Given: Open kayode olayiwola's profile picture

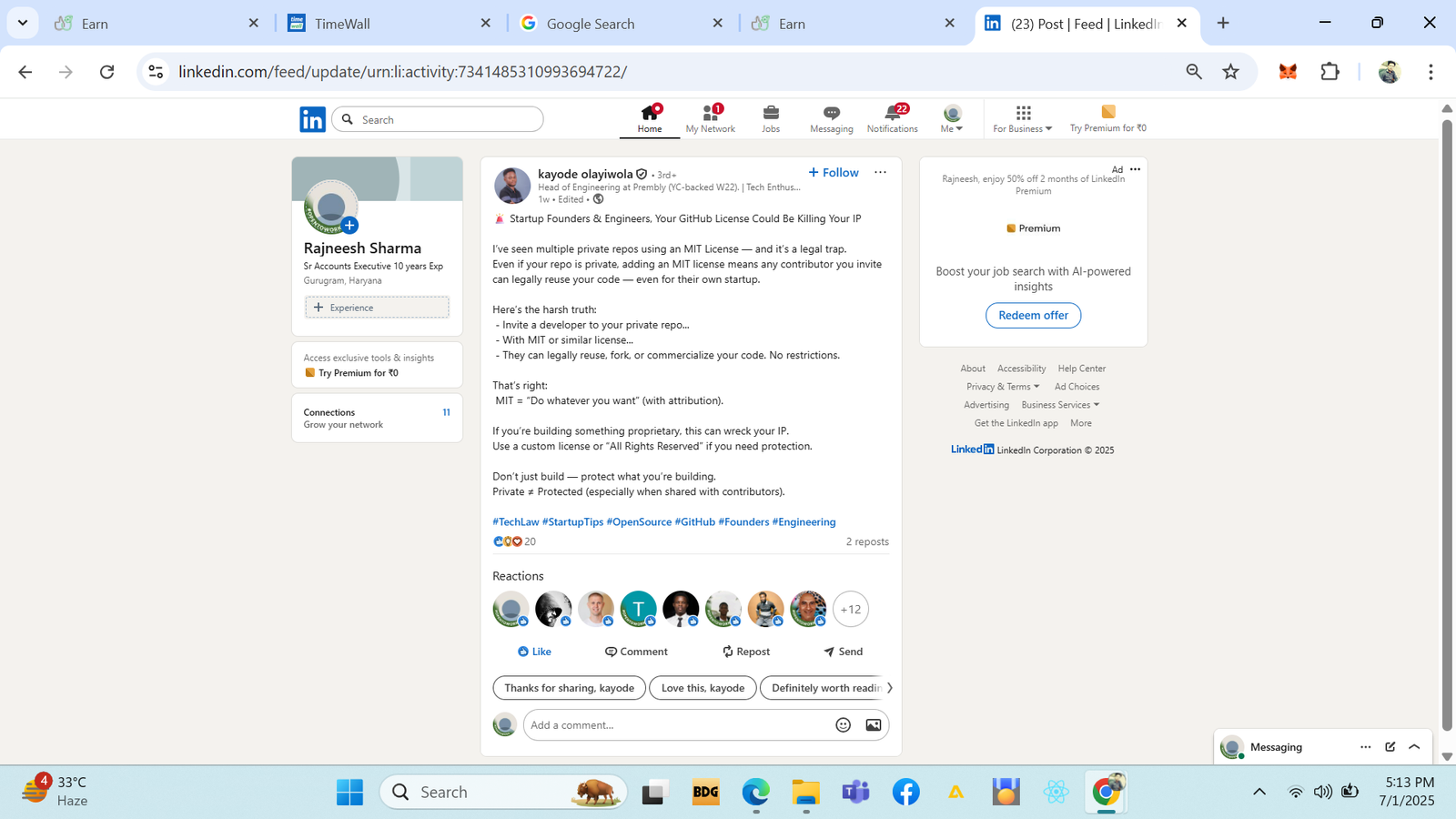Looking at the screenshot, I should point(511,186).
